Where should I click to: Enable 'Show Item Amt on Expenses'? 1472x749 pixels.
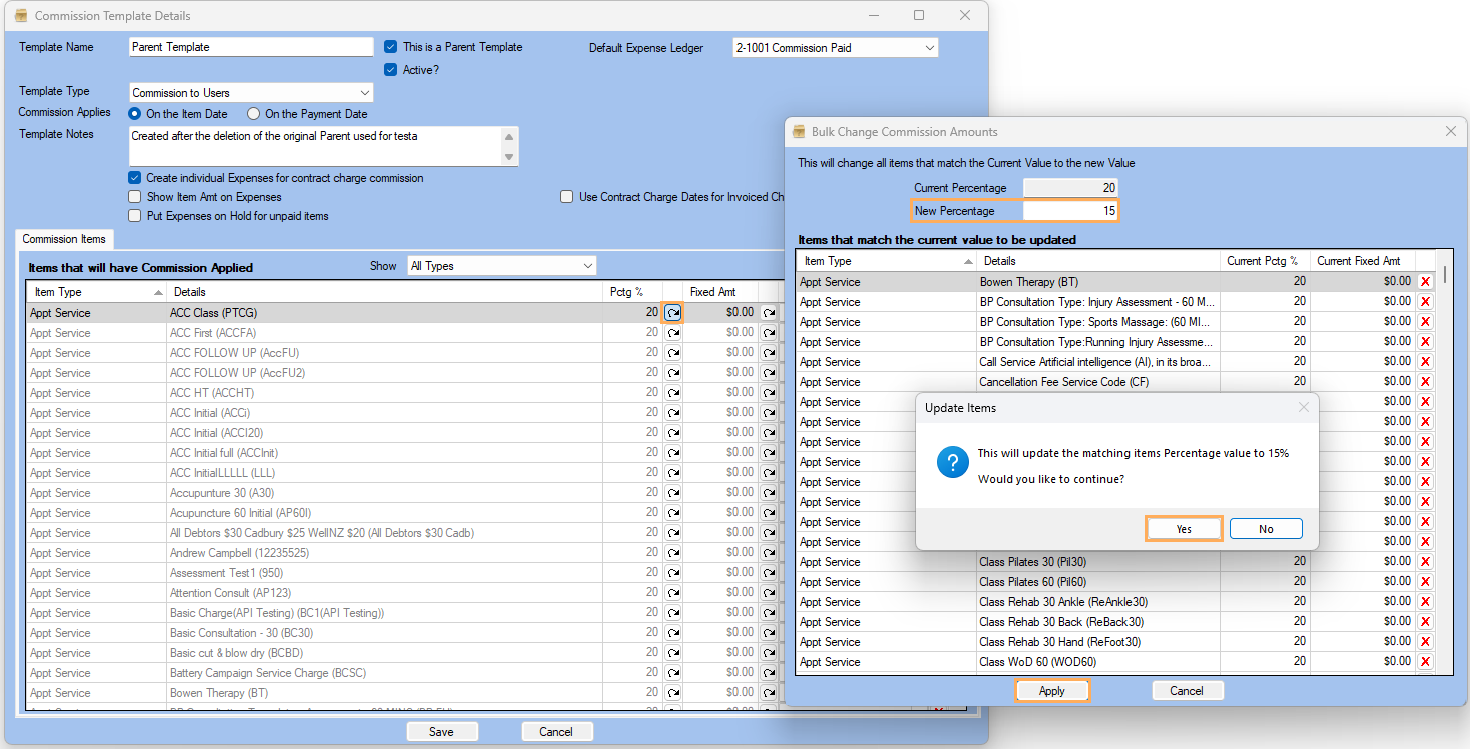(x=135, y=197)
